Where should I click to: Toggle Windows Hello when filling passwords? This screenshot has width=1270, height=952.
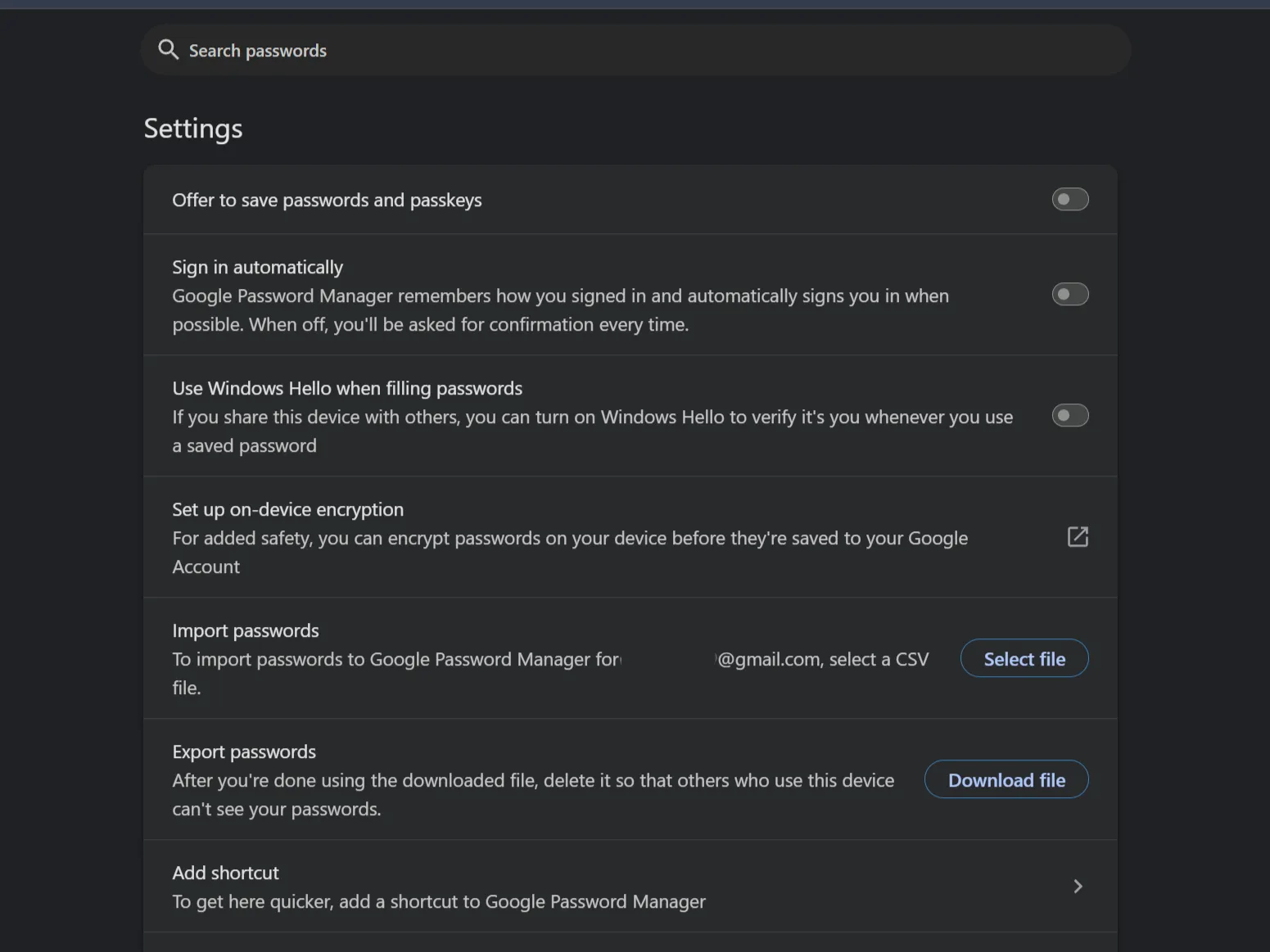pyautogui.click(x=1069, y=416)
